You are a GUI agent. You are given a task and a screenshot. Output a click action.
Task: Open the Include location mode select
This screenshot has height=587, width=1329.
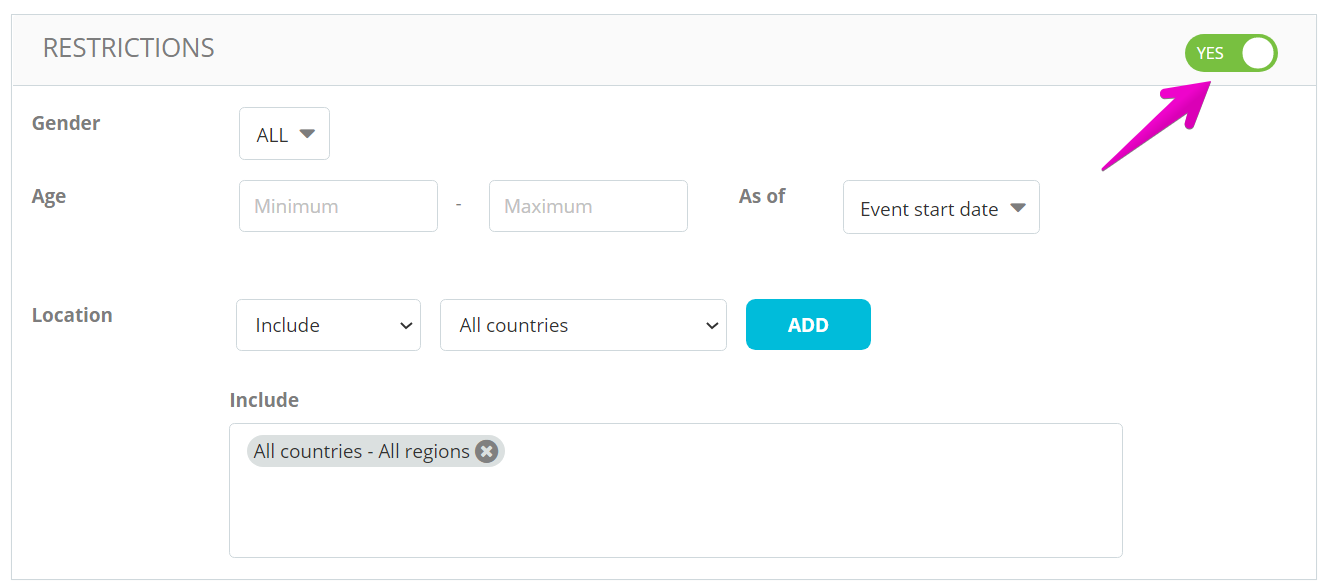328,325
